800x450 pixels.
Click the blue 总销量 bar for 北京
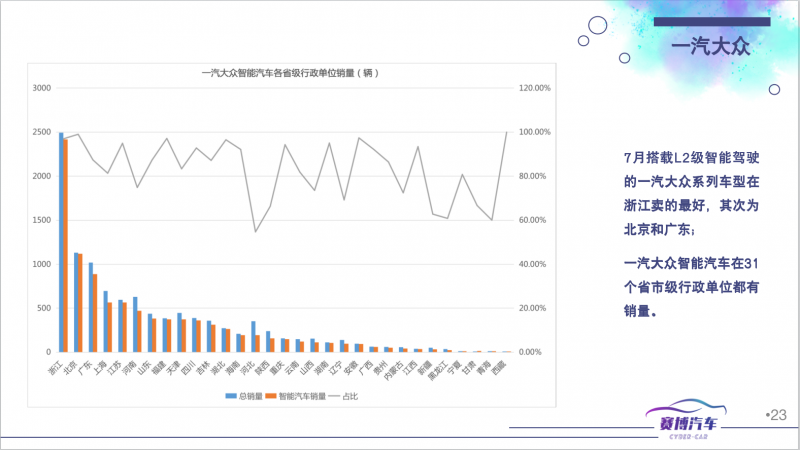coord(76,302)
